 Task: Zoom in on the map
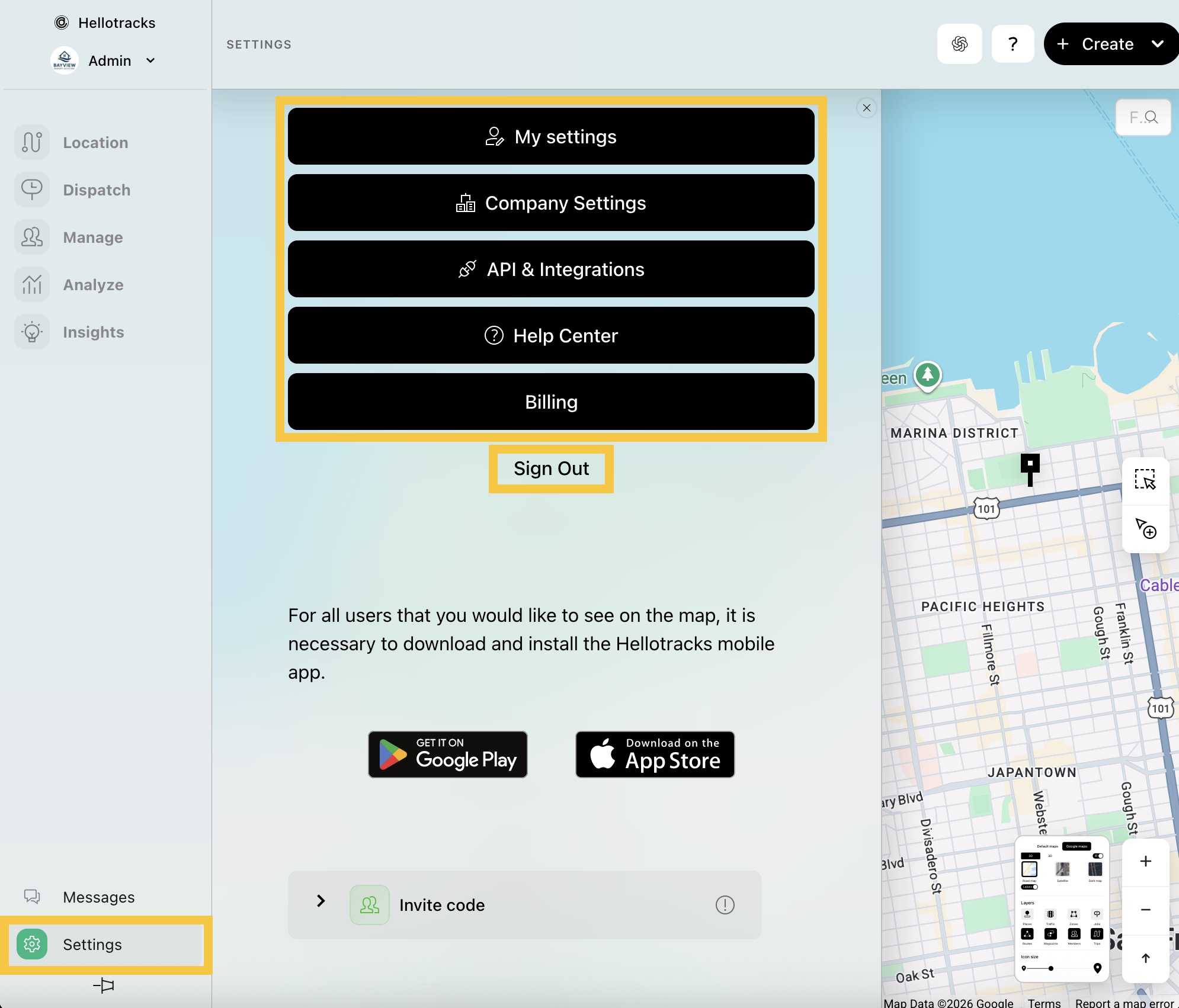pyautogui.click(x=1145, y=861)
